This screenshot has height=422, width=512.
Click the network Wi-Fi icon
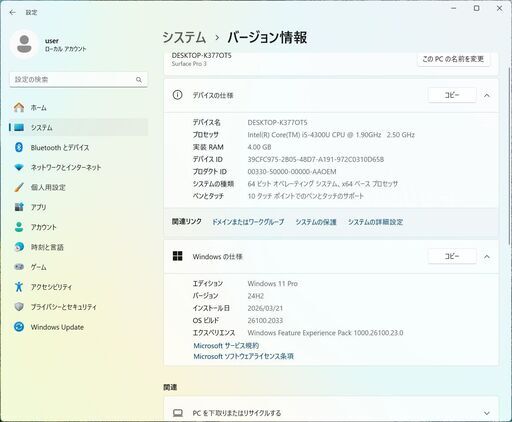tap(19, 167)
